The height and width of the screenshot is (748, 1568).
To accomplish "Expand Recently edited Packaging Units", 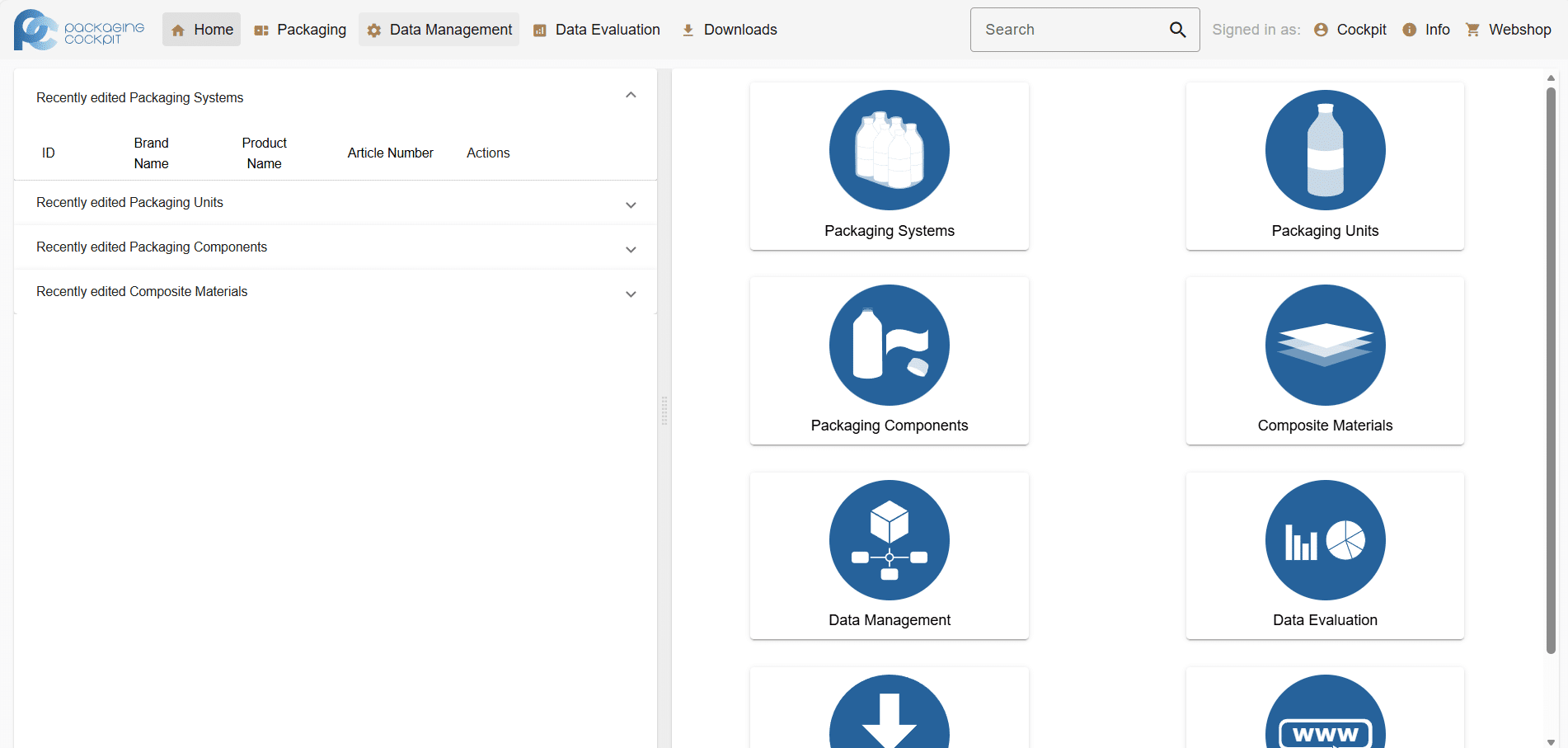I will [x=631, y=205].
